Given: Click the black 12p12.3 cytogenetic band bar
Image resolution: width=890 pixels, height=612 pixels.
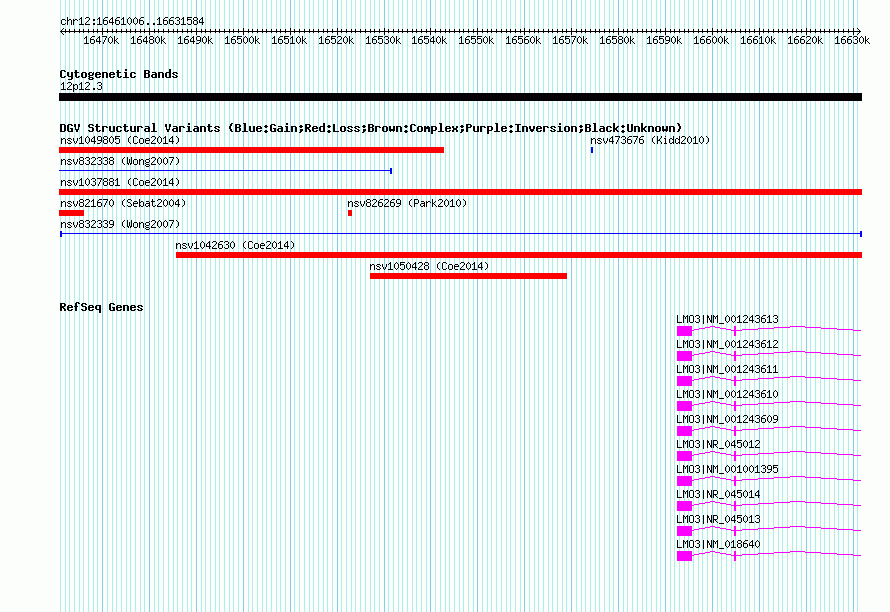Looking at the screenshot, I should [x=460, y=97].
